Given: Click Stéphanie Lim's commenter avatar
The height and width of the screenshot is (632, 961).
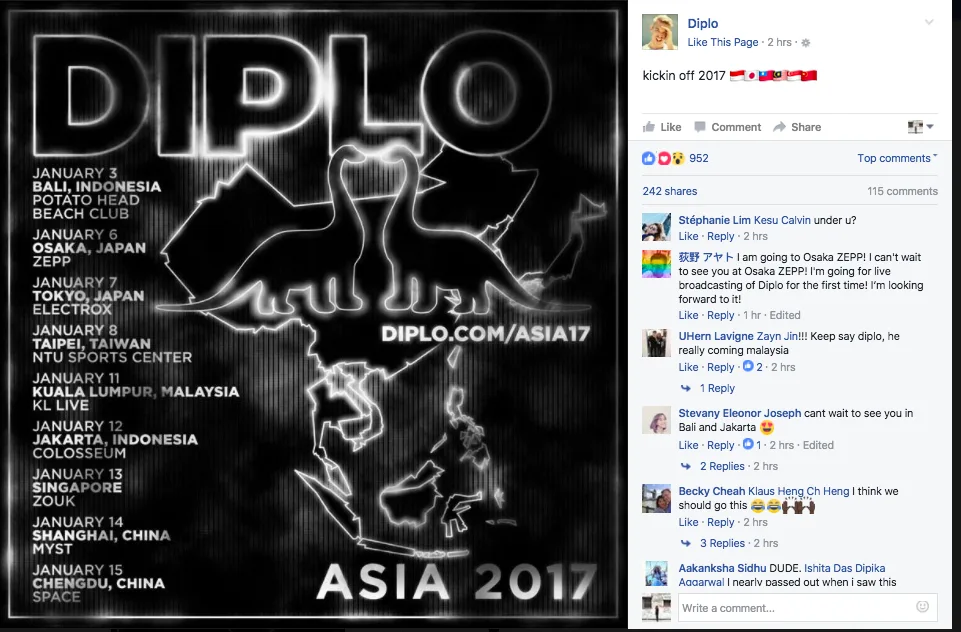Looking at the screenshot, I should pos(656,227).
